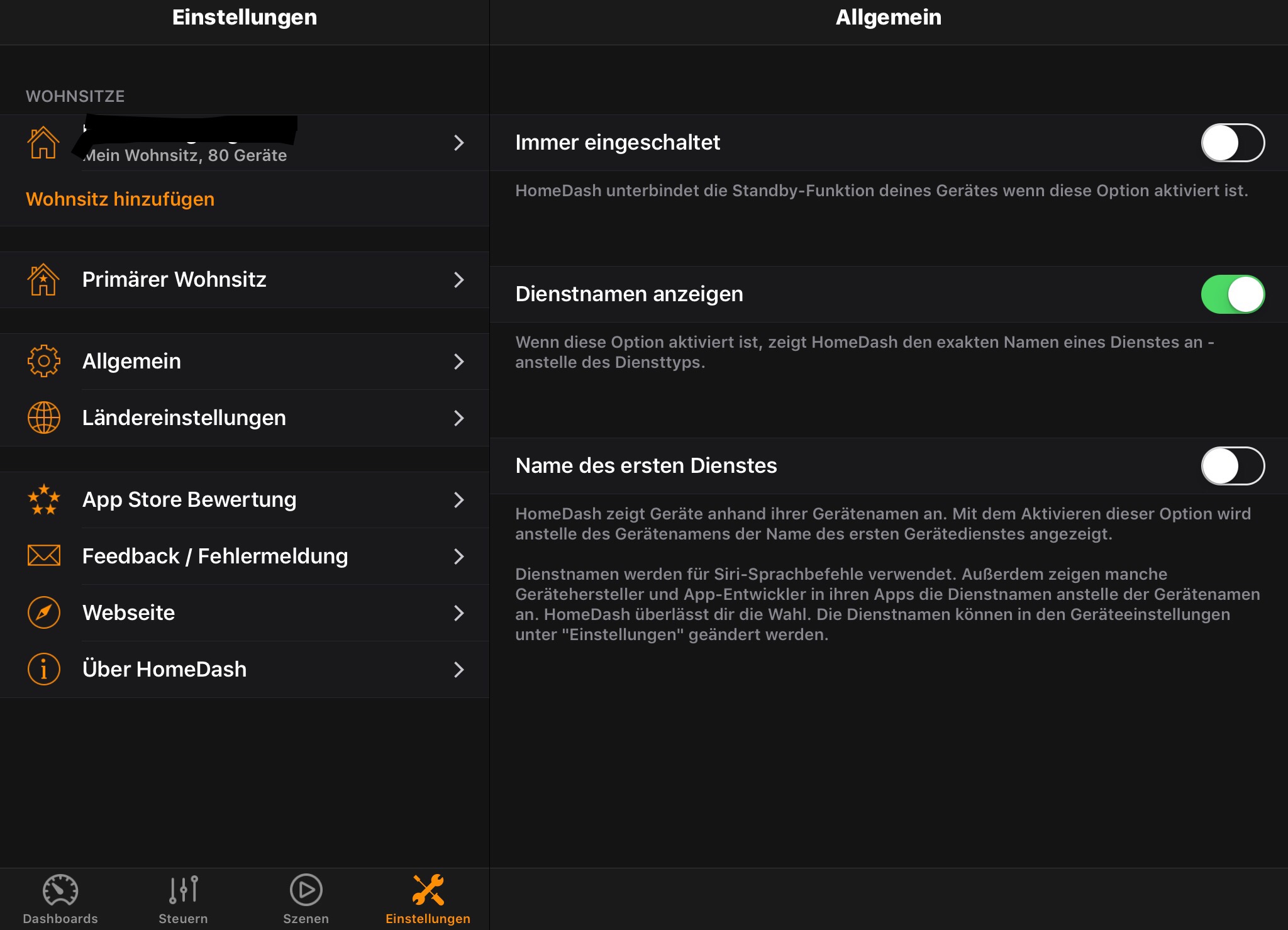Click the starred house Primärer Wohnsitz icon
This screenshot has width=1288, height=930.
pos(43,280)
